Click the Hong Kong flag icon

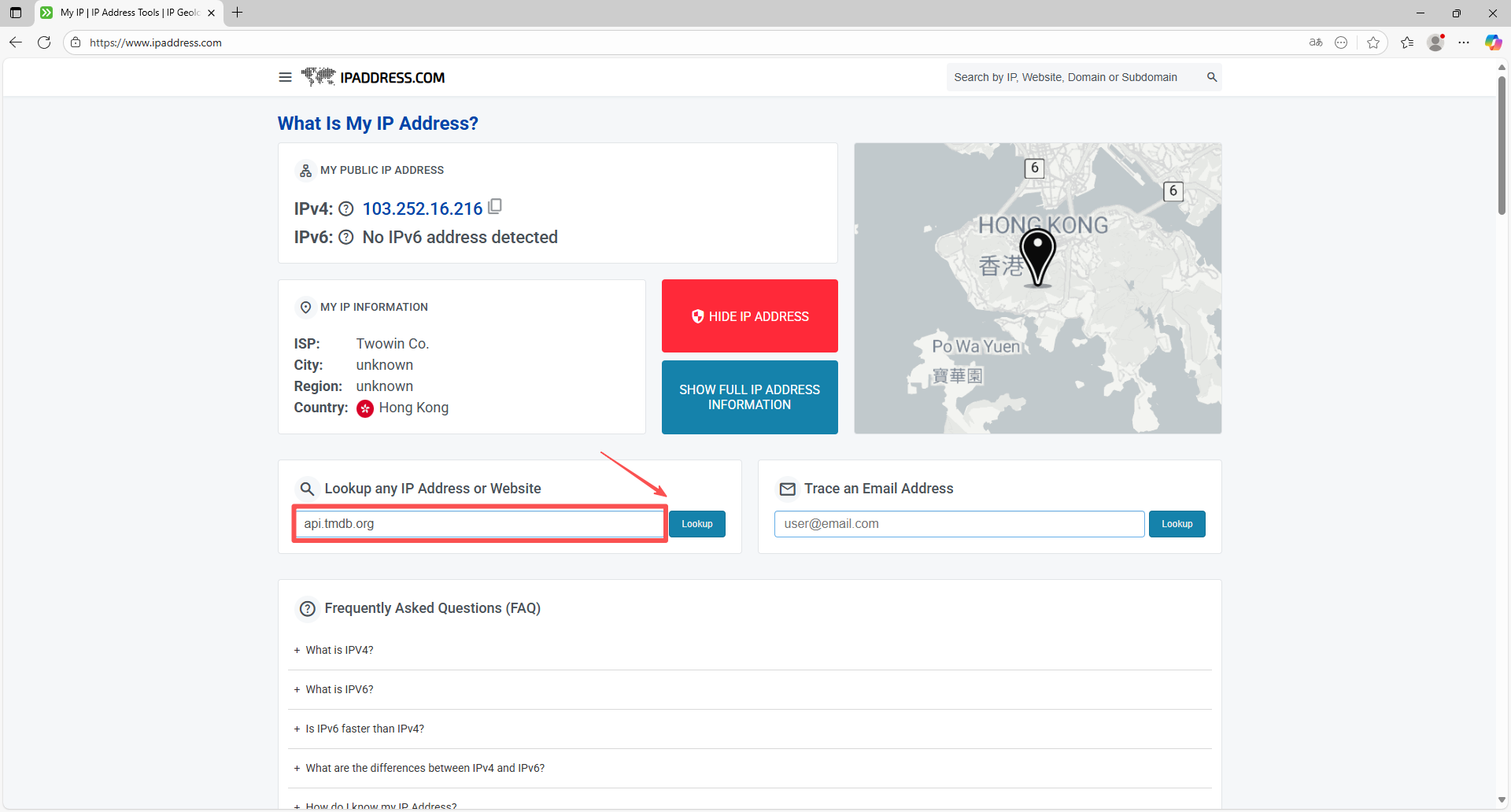(365, 408)
